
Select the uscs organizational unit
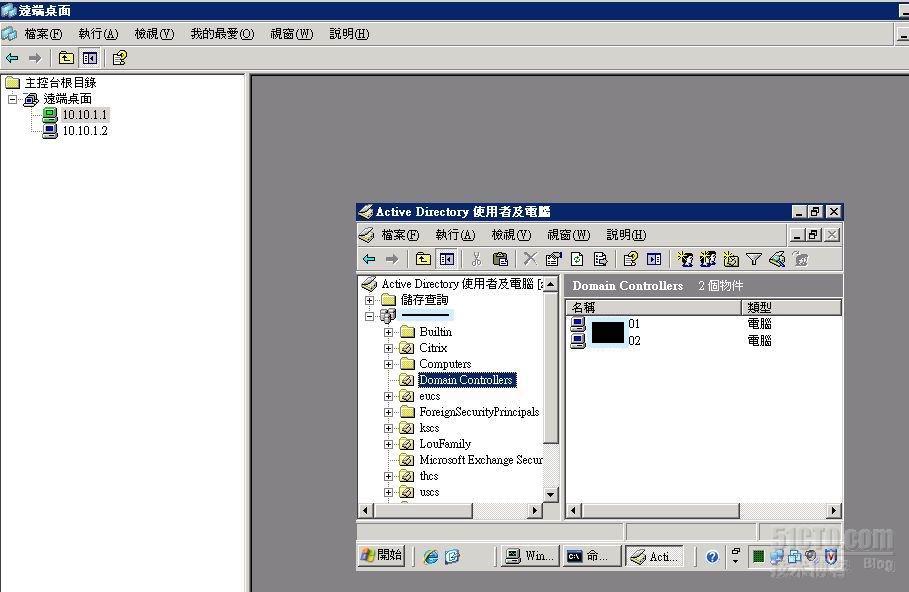pos(429,492)
